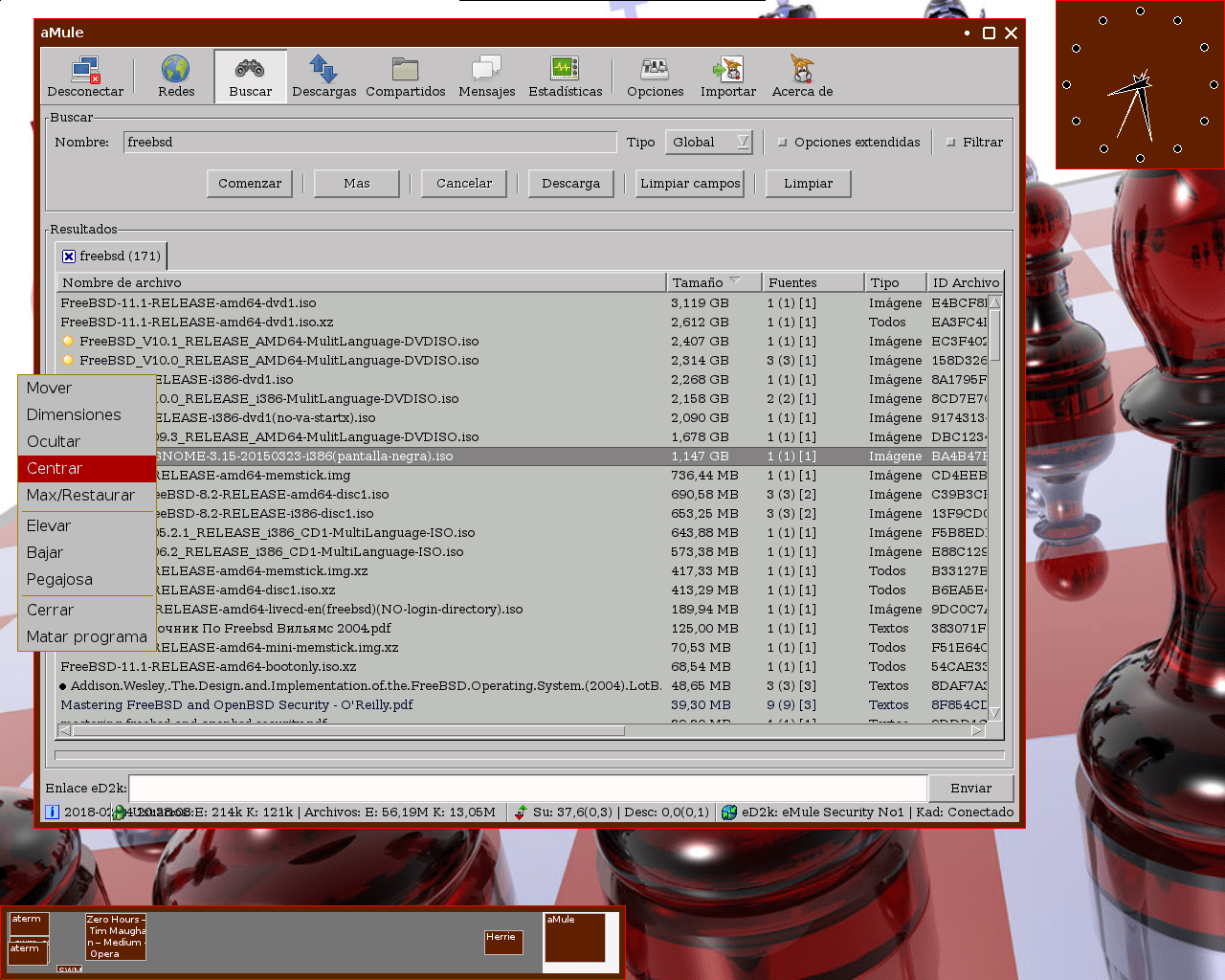The image size is (1225, 980).
Task: Focus the Enlace eD2k input field
Action: (528, 789)
